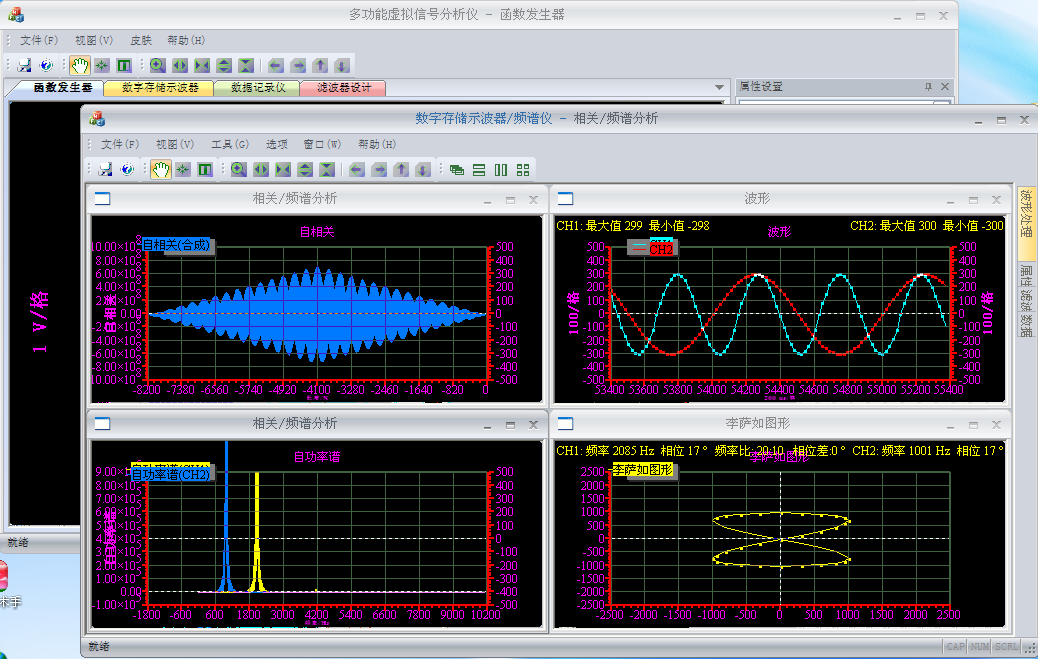Viewport: 1038px width, 659px height.
Task: Click up arrow icon in function generator toolbar
Action: (320, 65)
